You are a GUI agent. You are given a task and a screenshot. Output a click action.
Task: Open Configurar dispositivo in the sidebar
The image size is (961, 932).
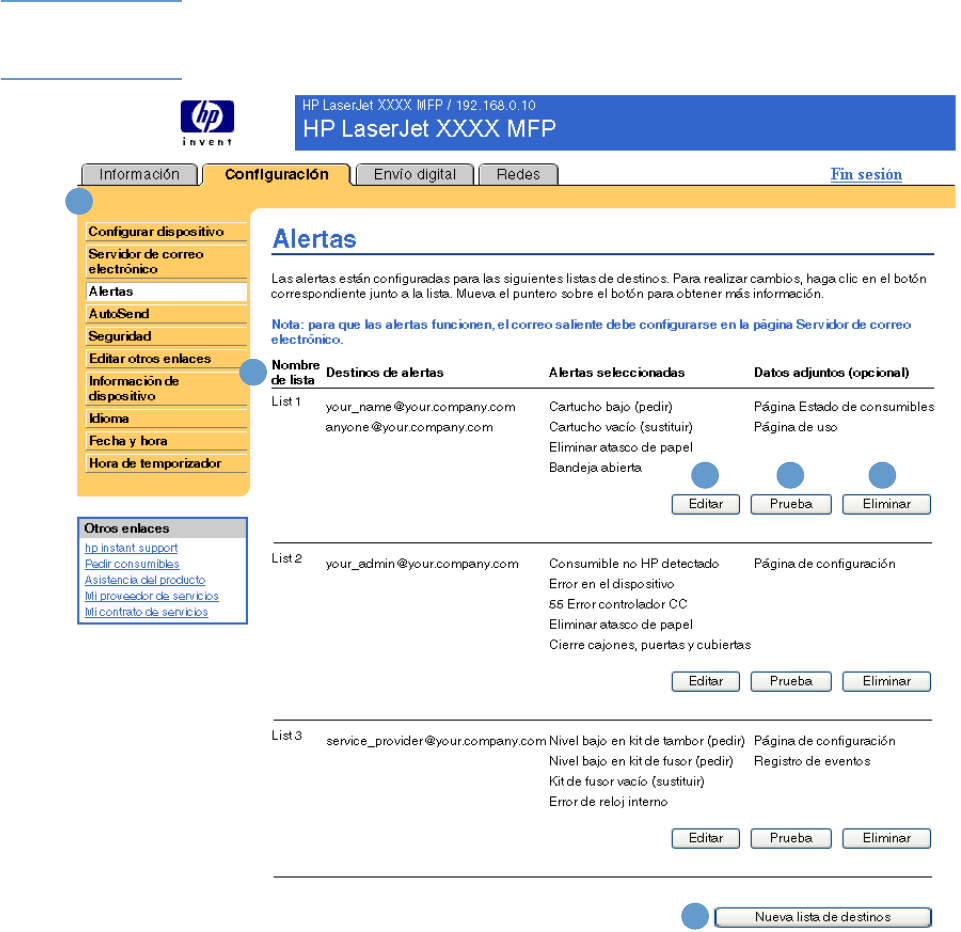tap(166, 232)
